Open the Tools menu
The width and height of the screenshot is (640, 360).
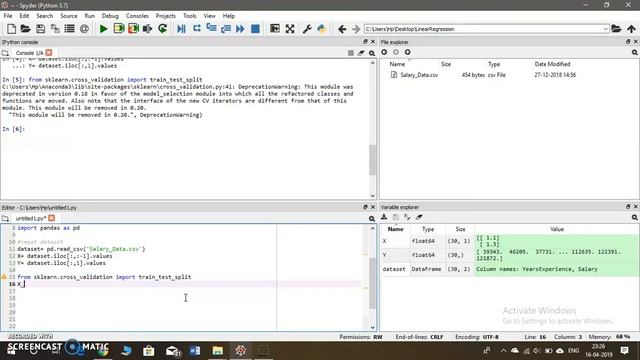pyautogui.click(x=189, y=16)
